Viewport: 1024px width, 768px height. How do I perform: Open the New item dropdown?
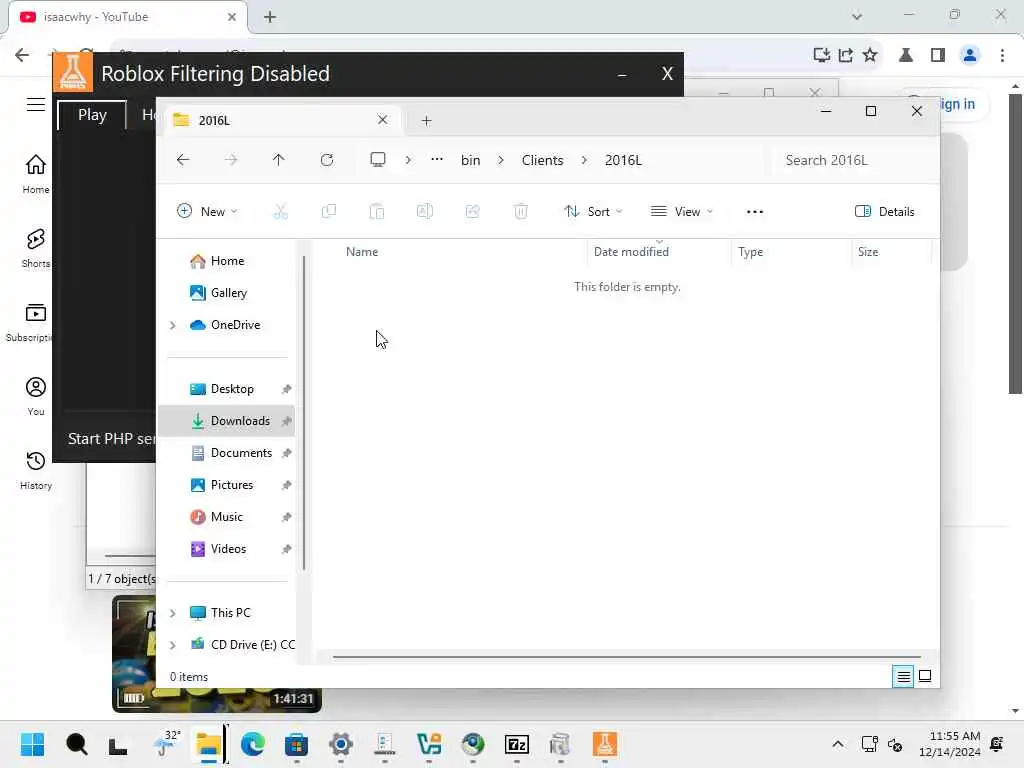pos(207,212)
